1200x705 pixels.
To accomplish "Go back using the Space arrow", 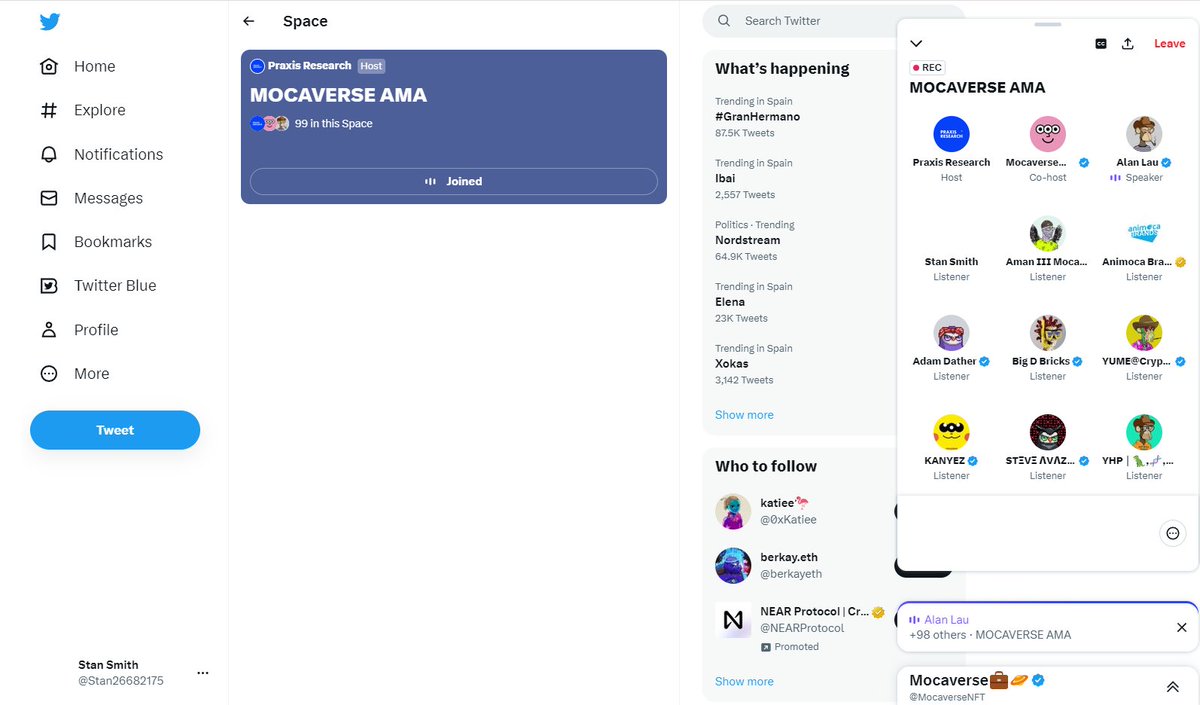I will coord(249,21).
